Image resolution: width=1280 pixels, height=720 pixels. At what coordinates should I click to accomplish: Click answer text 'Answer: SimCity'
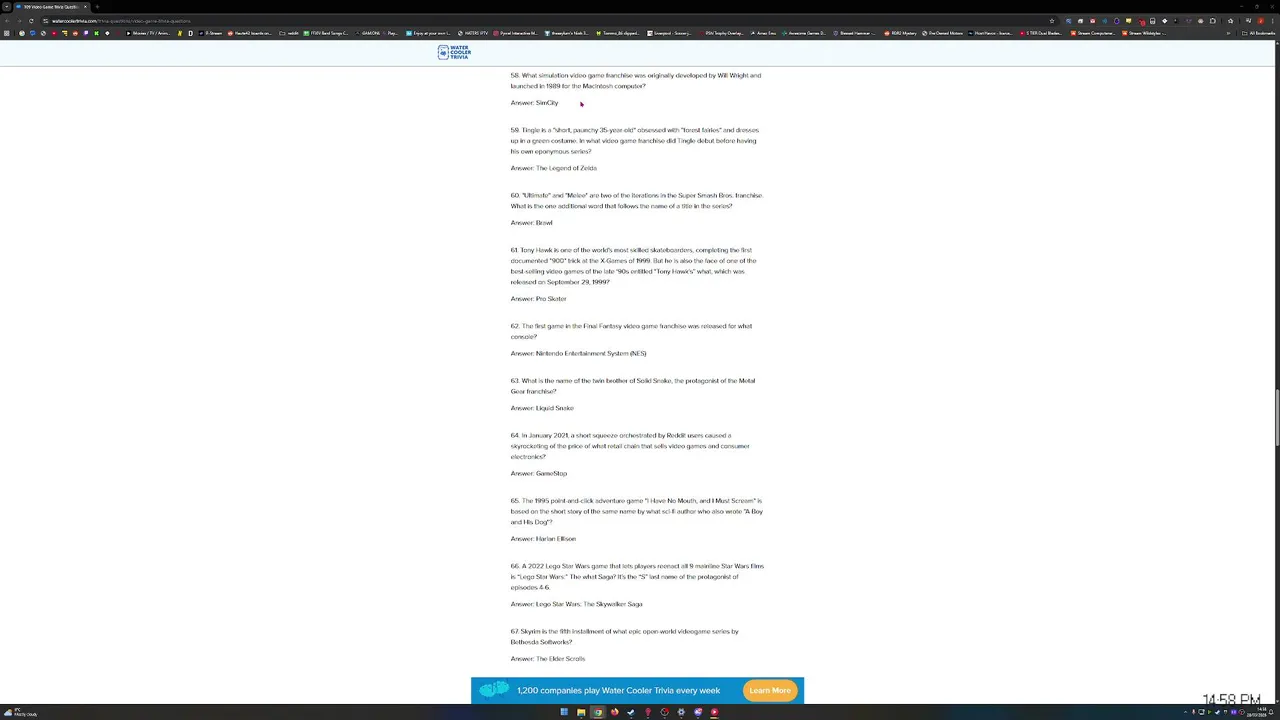pos(534,103)
